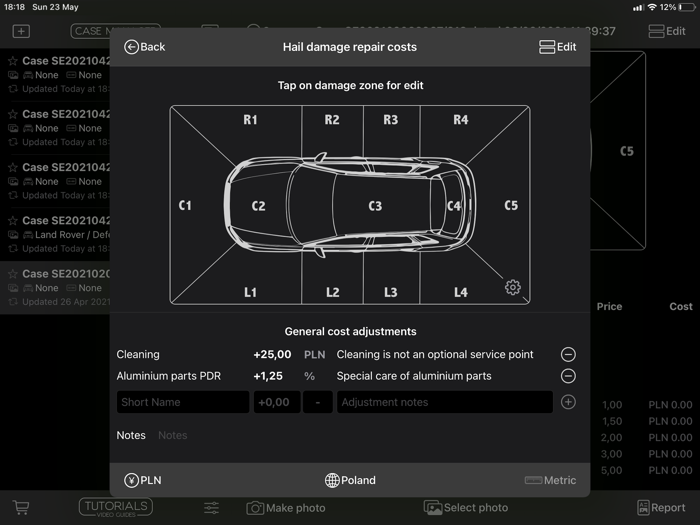Select damage zone L1
Viewport: 700px width, 525px height.
click(250, 292)
